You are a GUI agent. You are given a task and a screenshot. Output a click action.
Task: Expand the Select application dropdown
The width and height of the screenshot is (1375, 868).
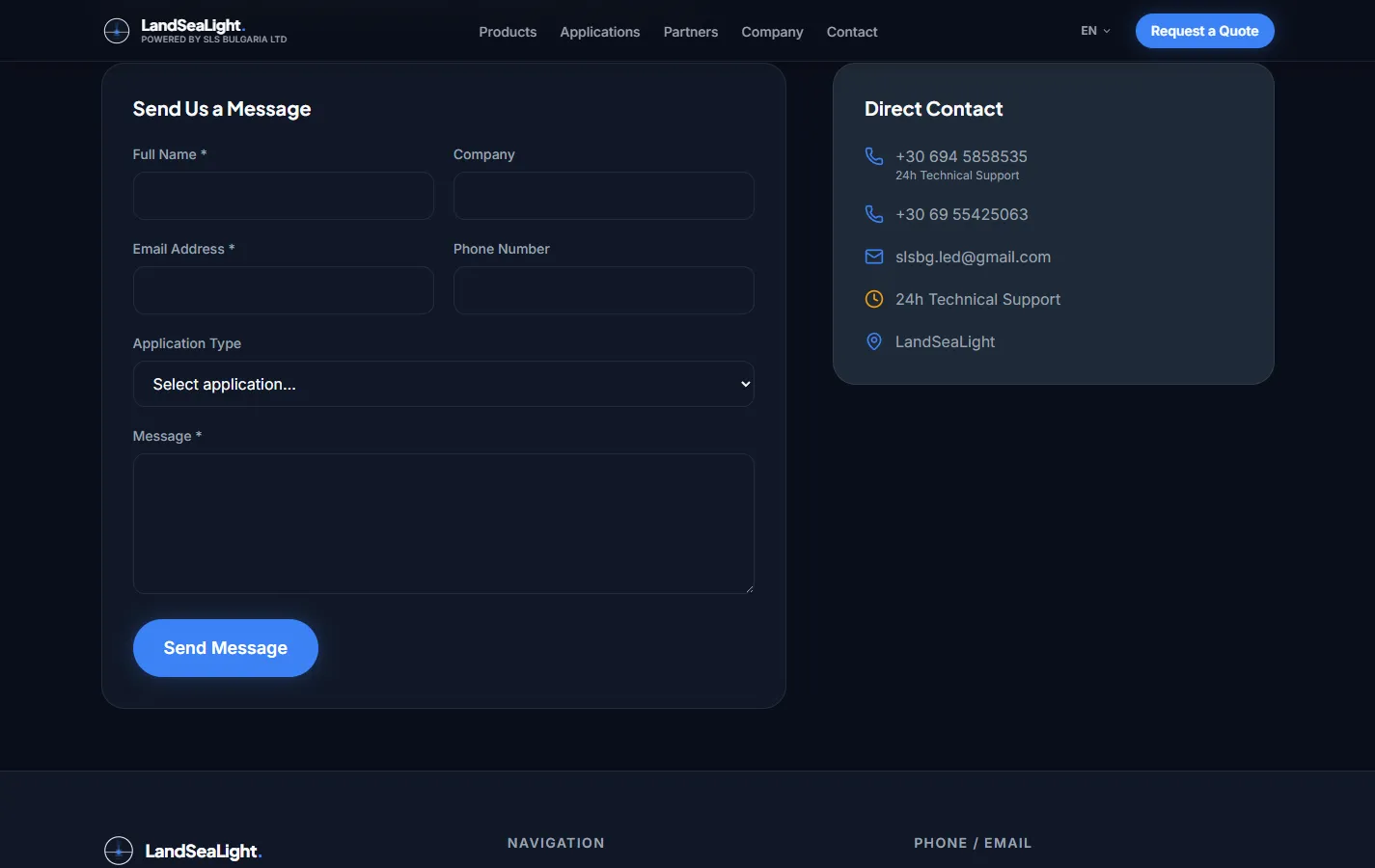[x=444, y=384]
